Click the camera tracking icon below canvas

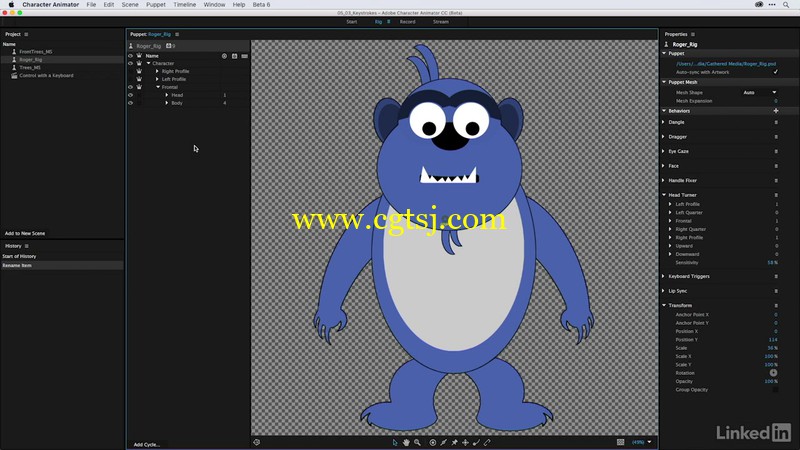pos(257,442)
